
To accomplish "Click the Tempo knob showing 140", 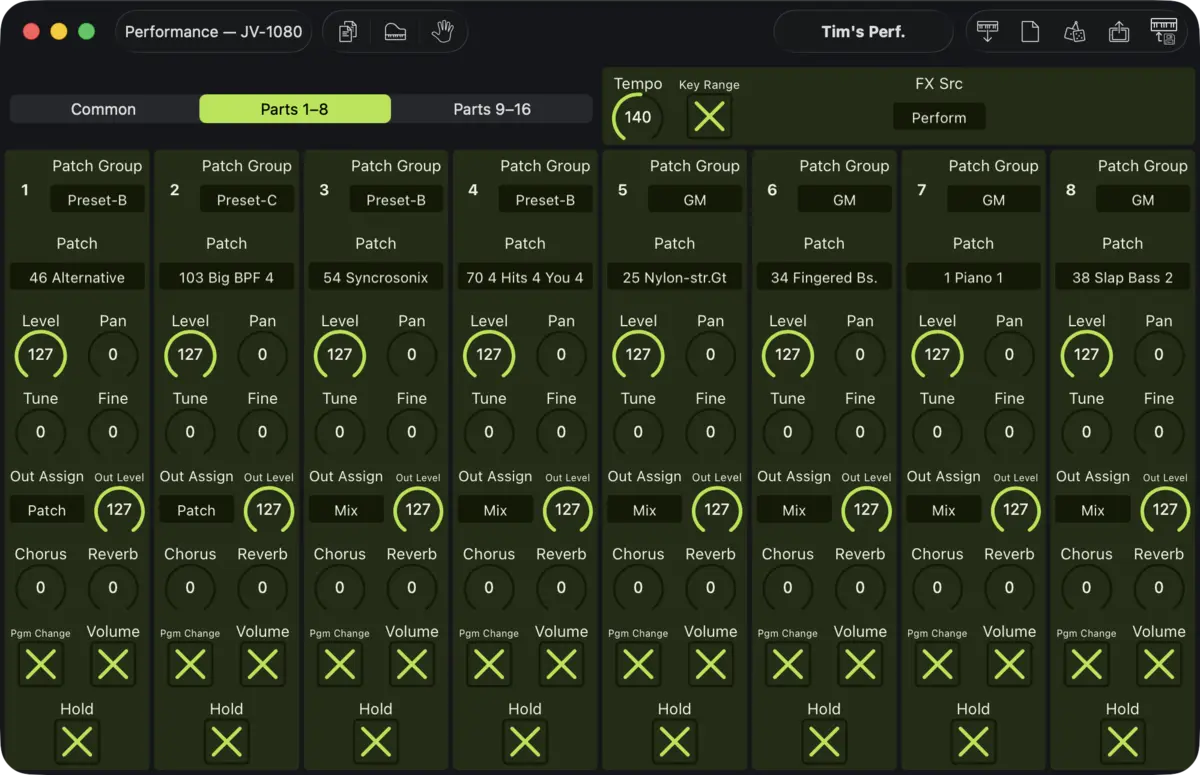I will (x=638, y=117).
